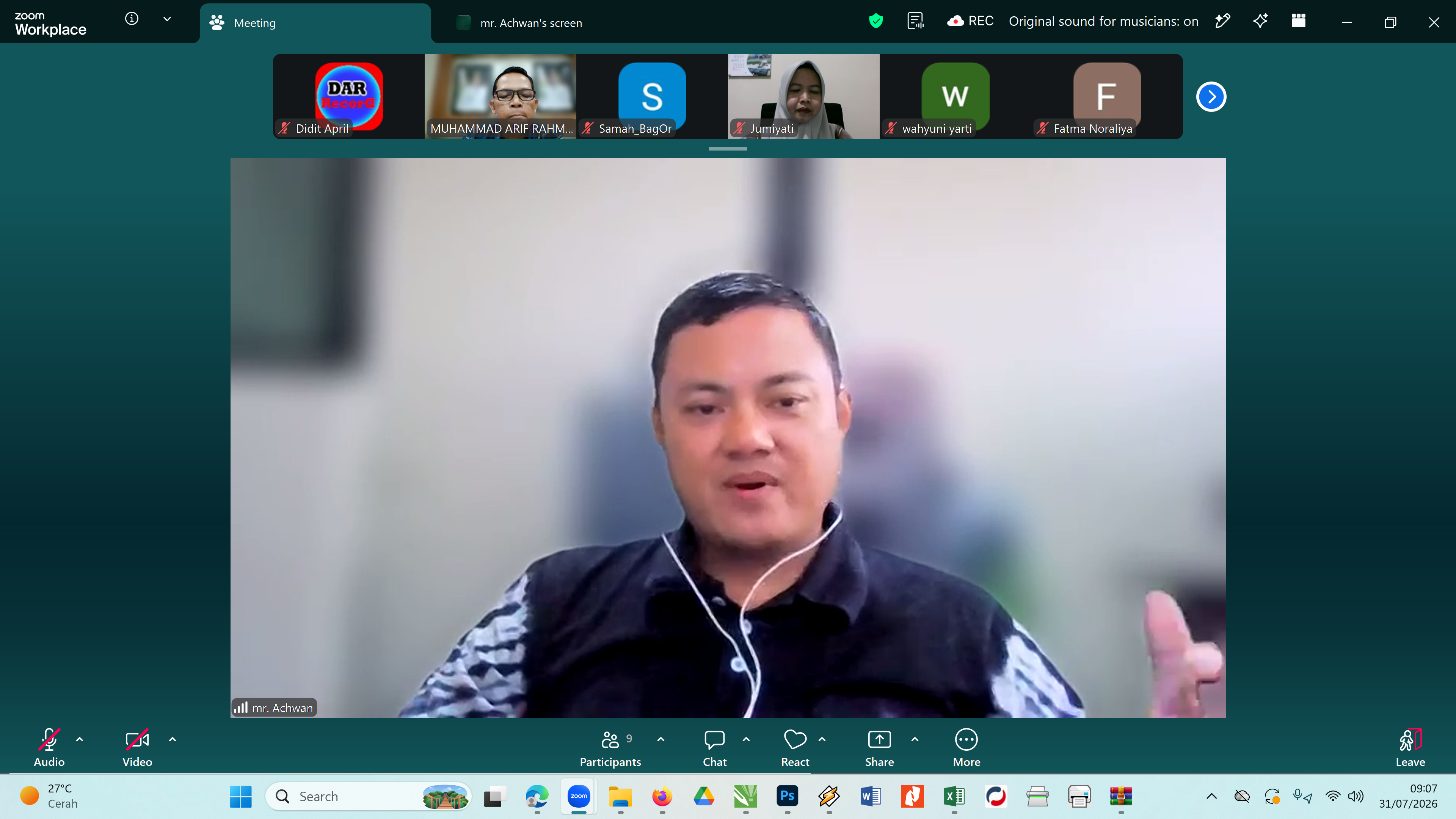Expand the Audio options caret
The image size is (1456, 819).
(x=80, y=739)
